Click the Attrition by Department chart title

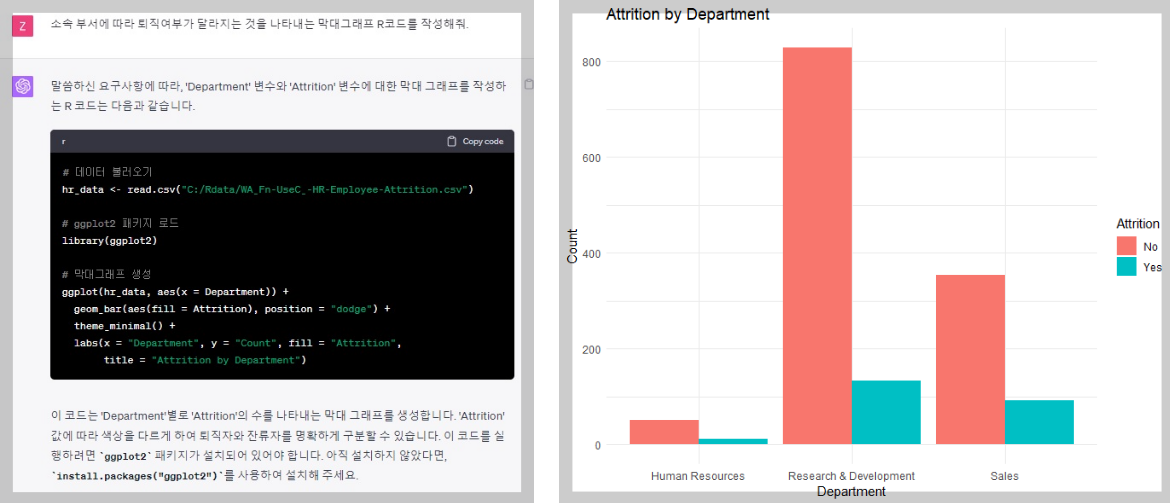pyautogui.click(x=687, y=14)
